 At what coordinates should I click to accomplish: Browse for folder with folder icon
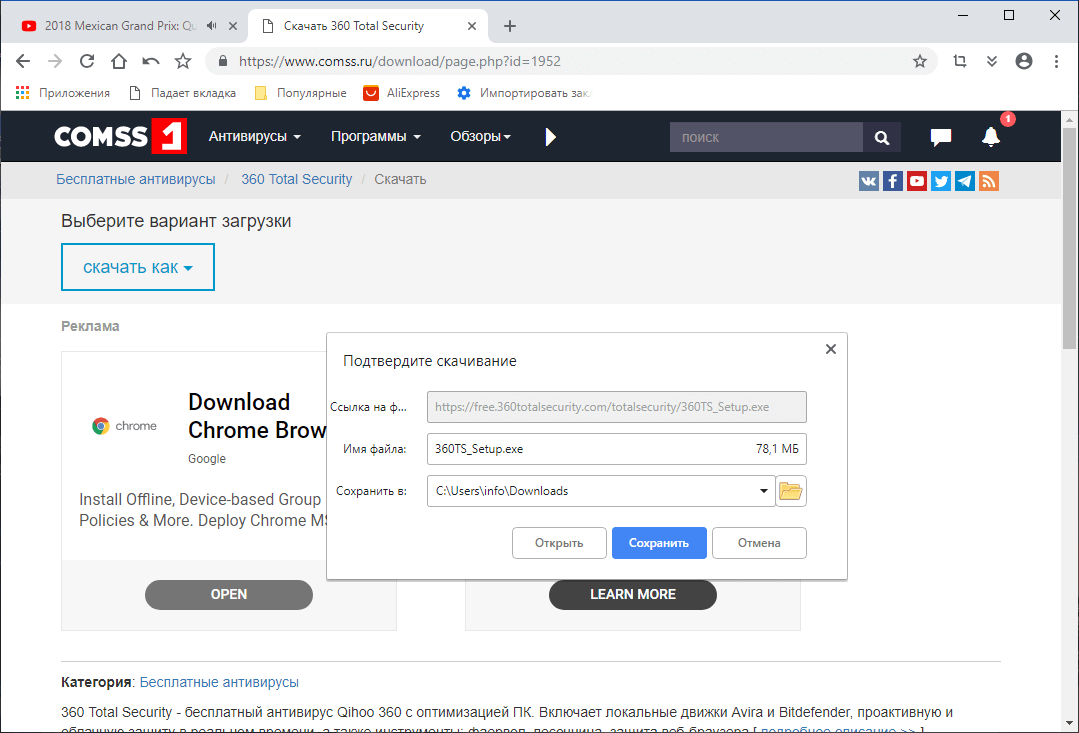(x=791, y=491)
